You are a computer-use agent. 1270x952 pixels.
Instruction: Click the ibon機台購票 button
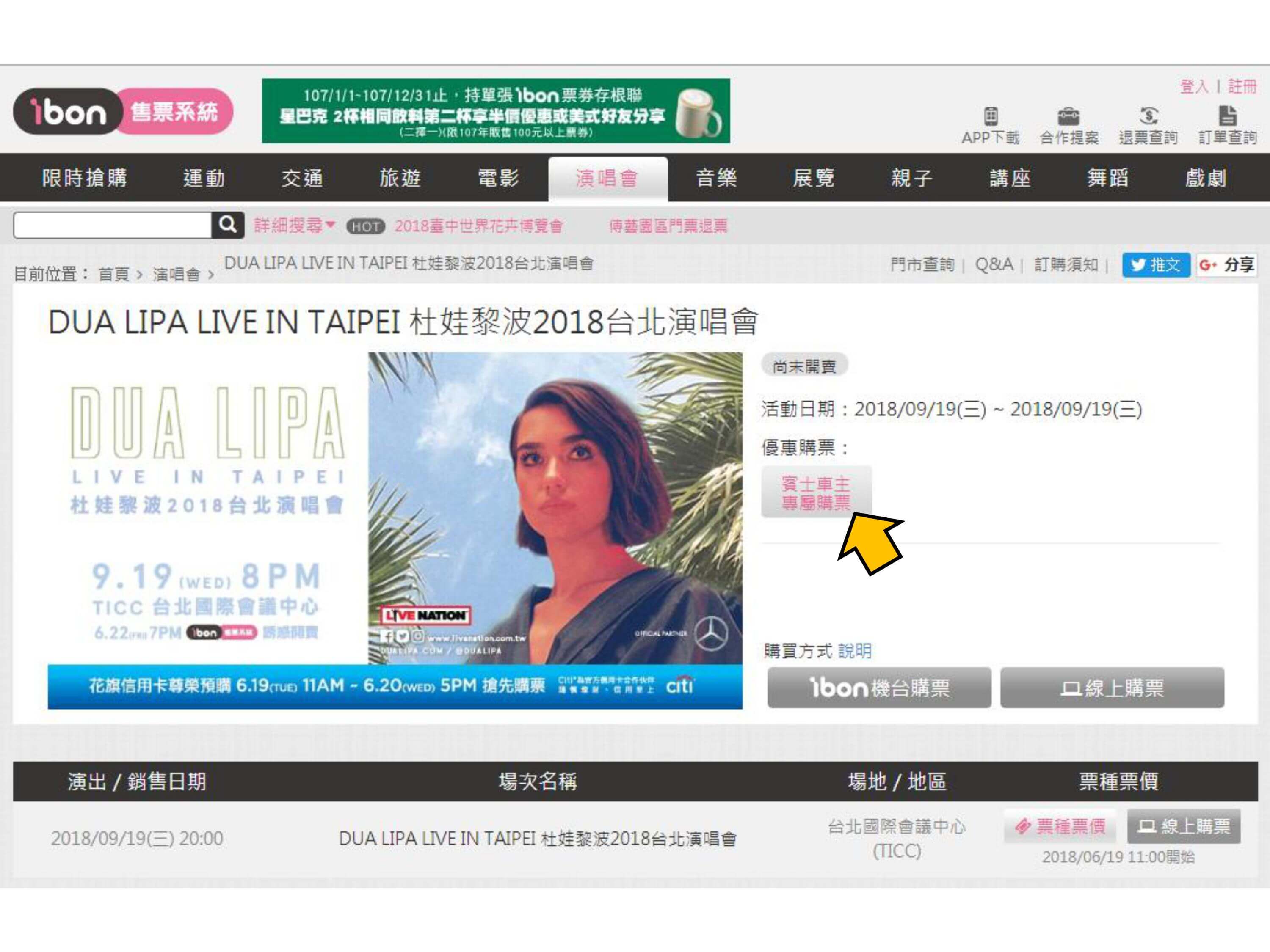pos(879,688)
